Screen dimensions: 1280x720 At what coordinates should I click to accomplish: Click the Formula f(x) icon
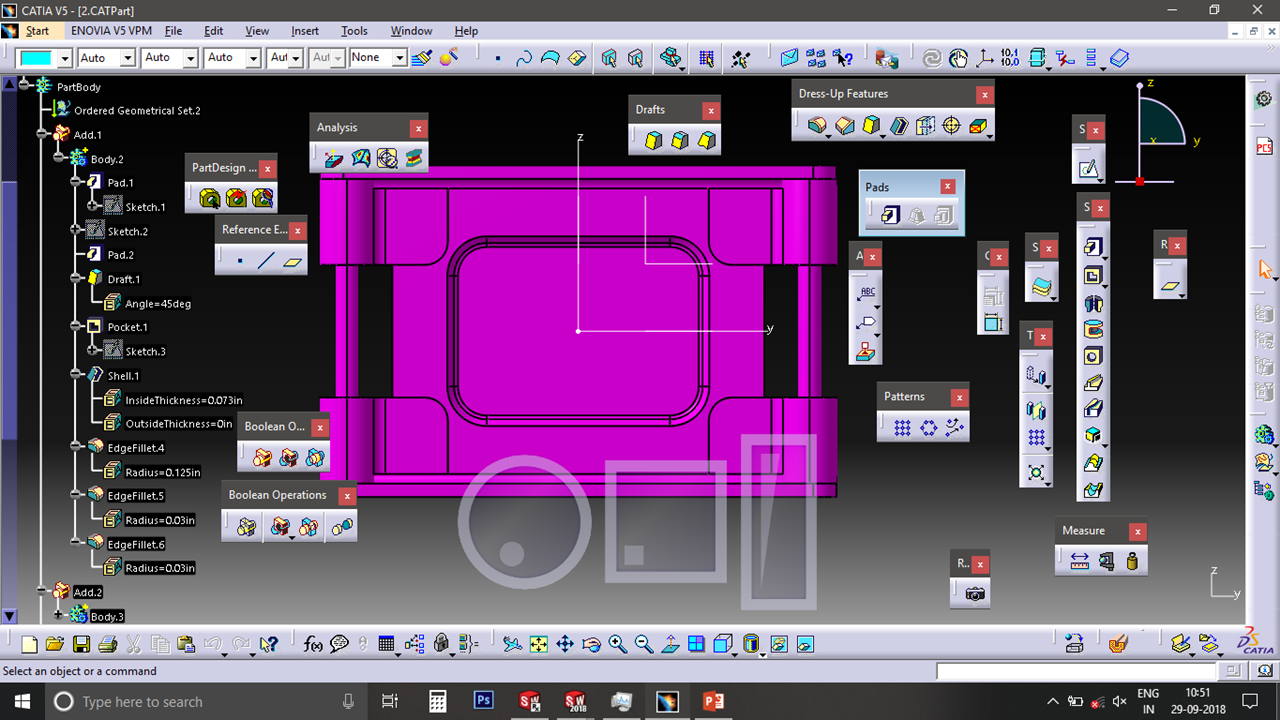[313, 644]
